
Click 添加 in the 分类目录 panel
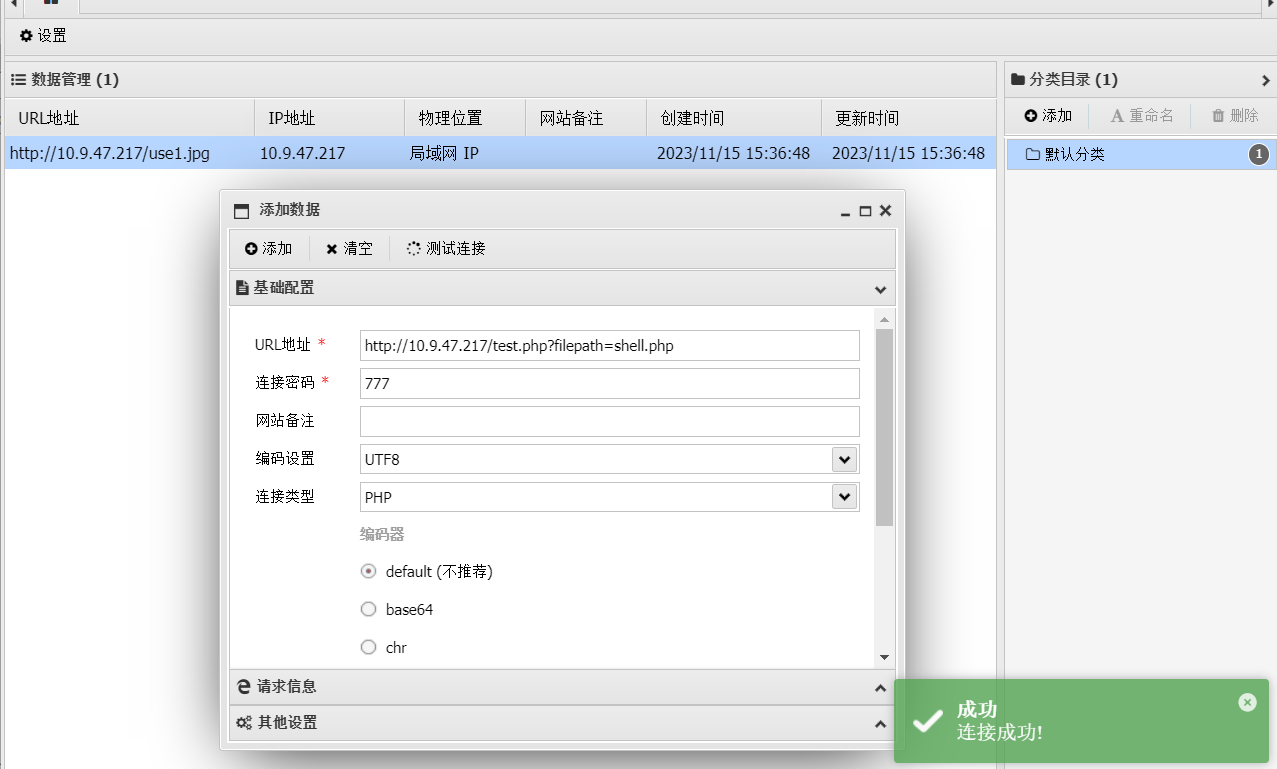(1048, 116)
